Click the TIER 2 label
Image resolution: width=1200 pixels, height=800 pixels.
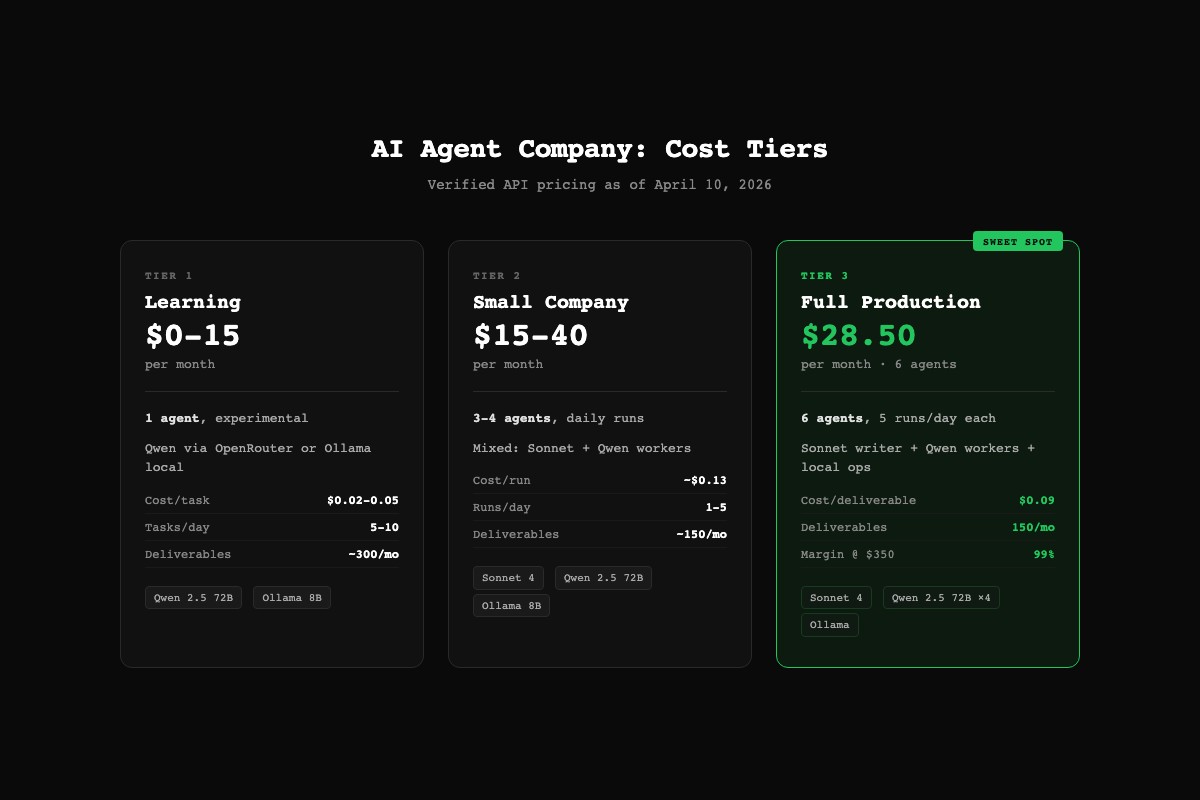496,276
